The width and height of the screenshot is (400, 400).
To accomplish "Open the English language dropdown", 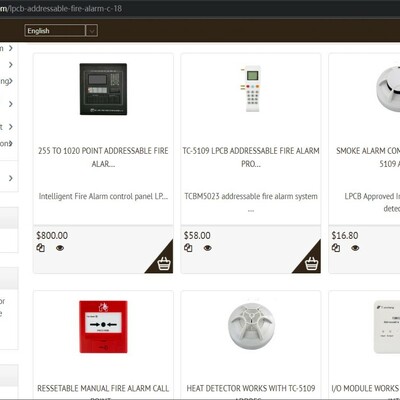I will point(61,31).
